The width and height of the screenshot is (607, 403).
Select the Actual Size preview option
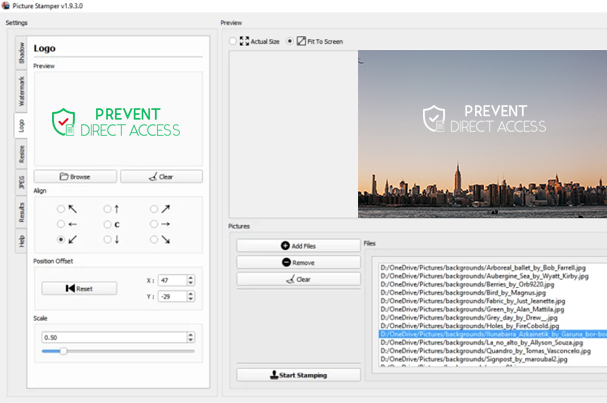click(x=234, y=42)
